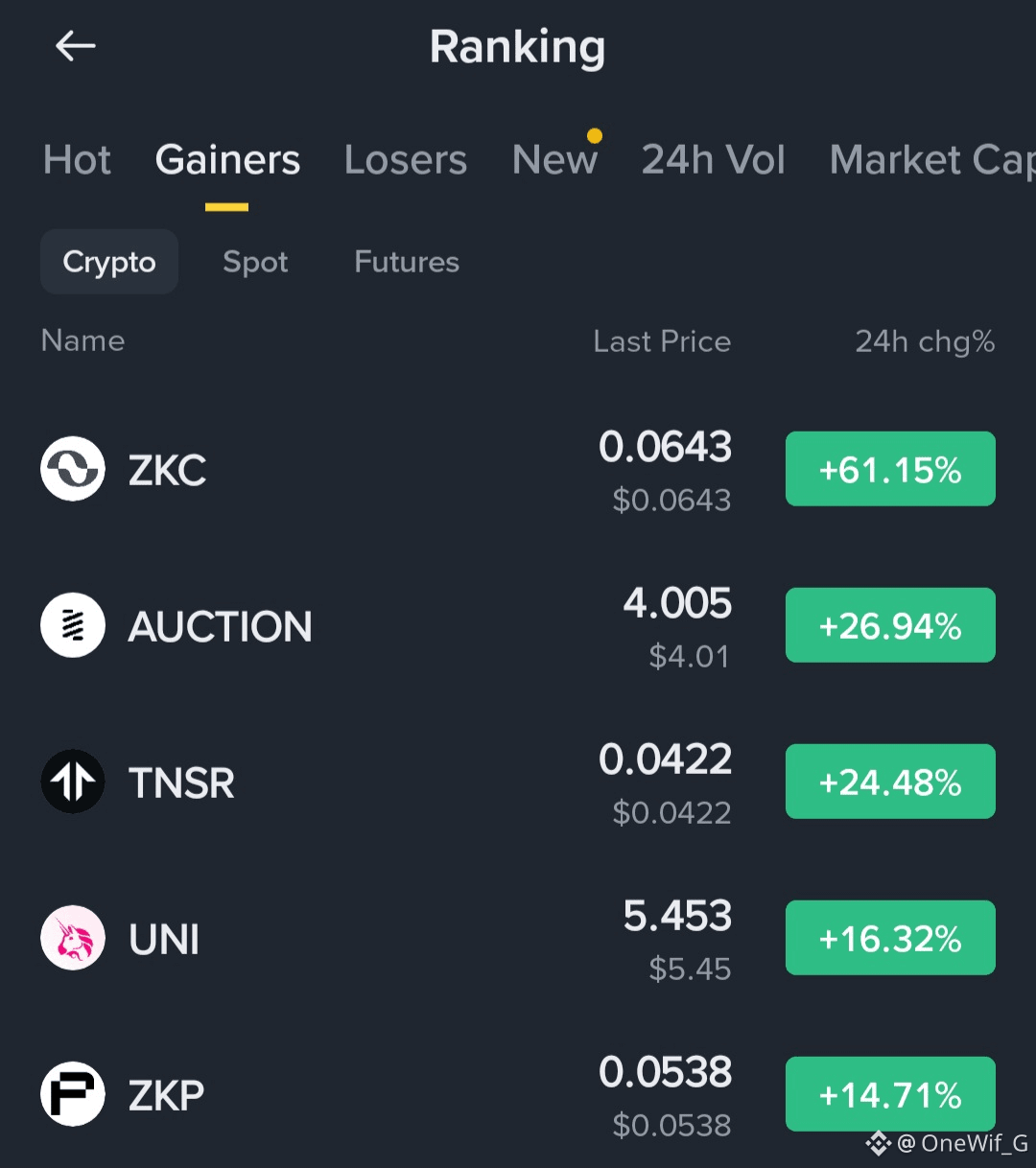The height and width of the screenshot is (1168, 1036).
Task: Sort by Last Price column header
Action: click(x=662, y=341)
